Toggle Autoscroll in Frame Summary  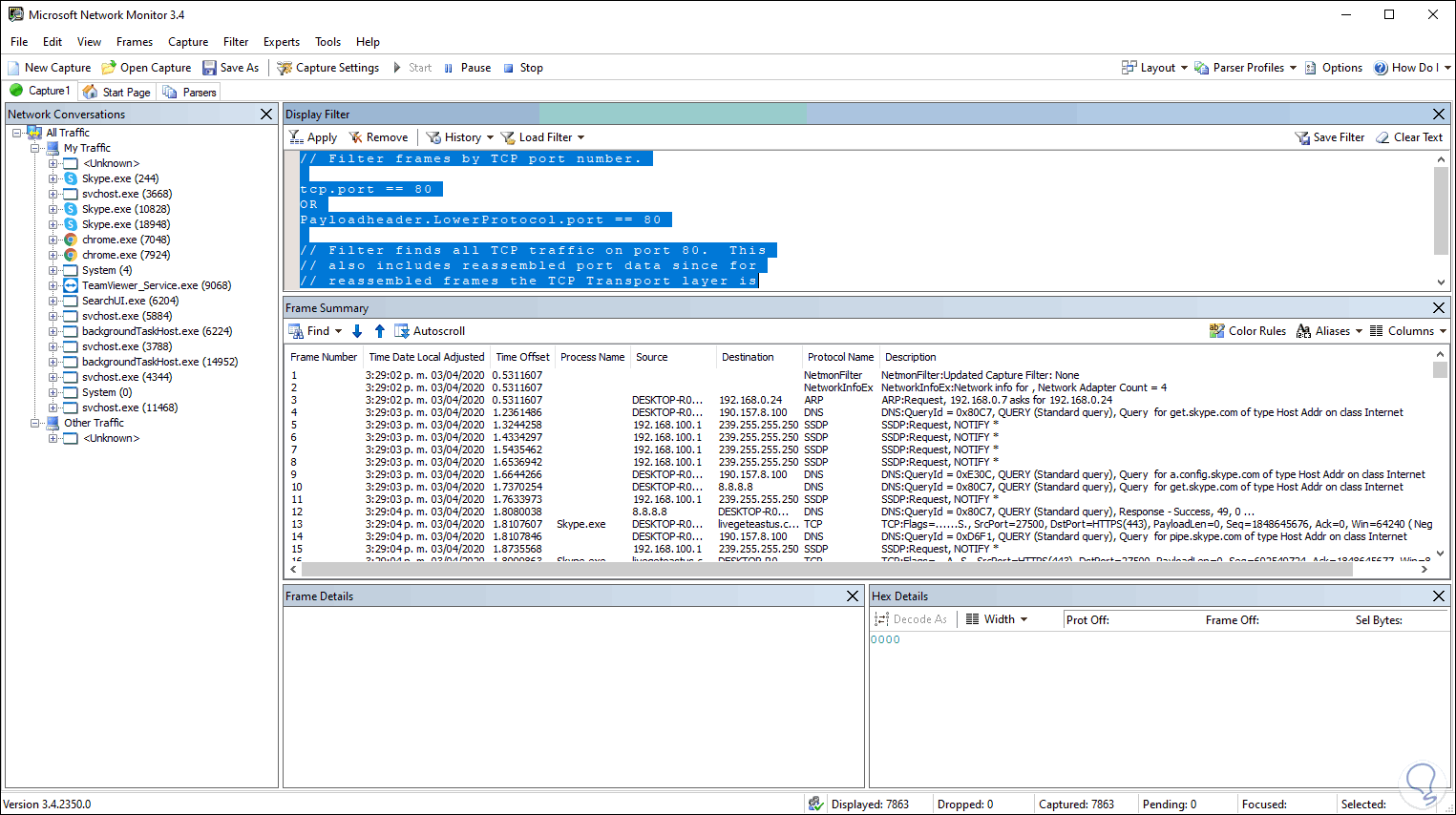[x=430, y=331]
